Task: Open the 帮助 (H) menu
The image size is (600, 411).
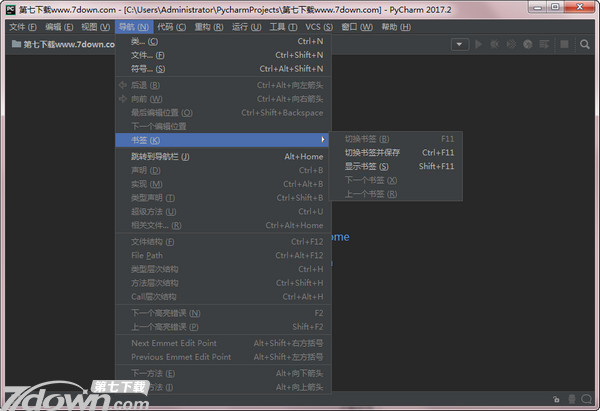Action: [396, 27]
